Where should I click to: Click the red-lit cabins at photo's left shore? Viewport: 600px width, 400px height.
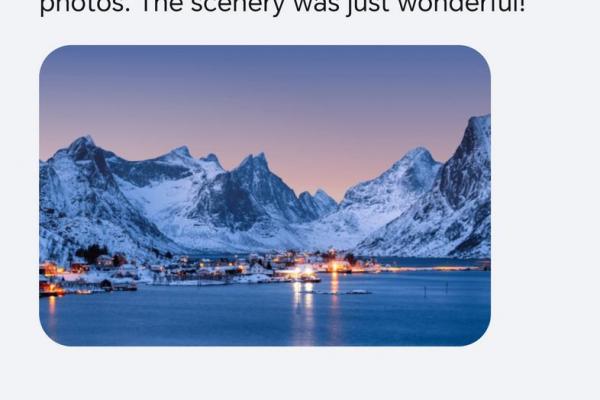(52, 279)
